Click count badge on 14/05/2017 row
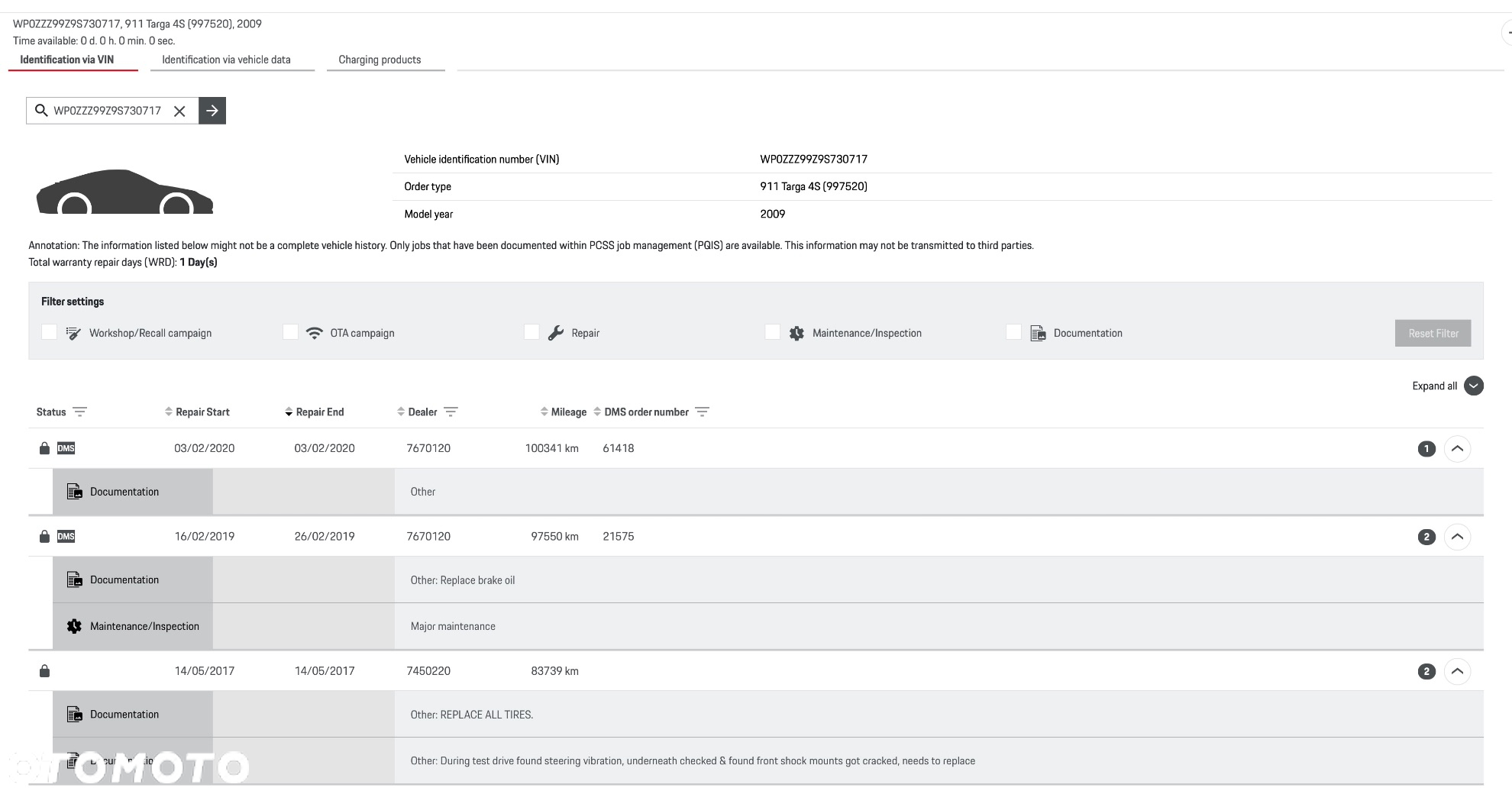 pyautogui.click(x=1426, y=672)
